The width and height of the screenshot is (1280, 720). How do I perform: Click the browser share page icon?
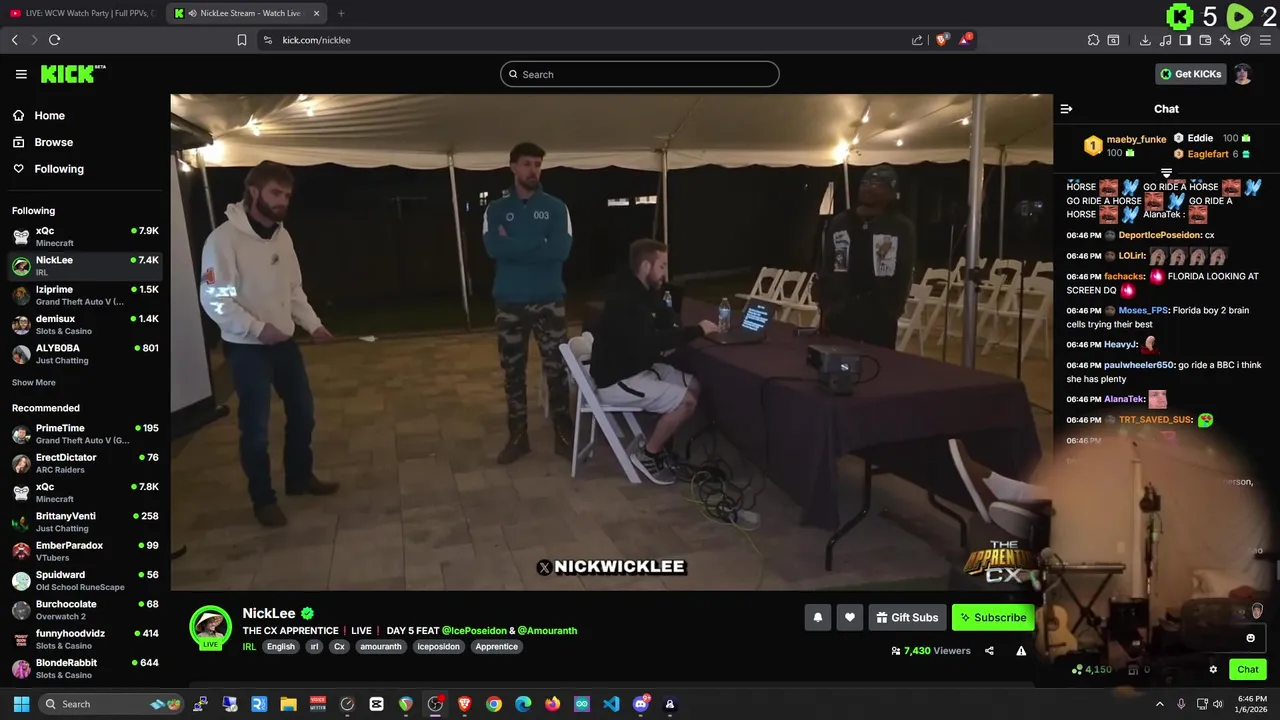(x=917, y=40)
